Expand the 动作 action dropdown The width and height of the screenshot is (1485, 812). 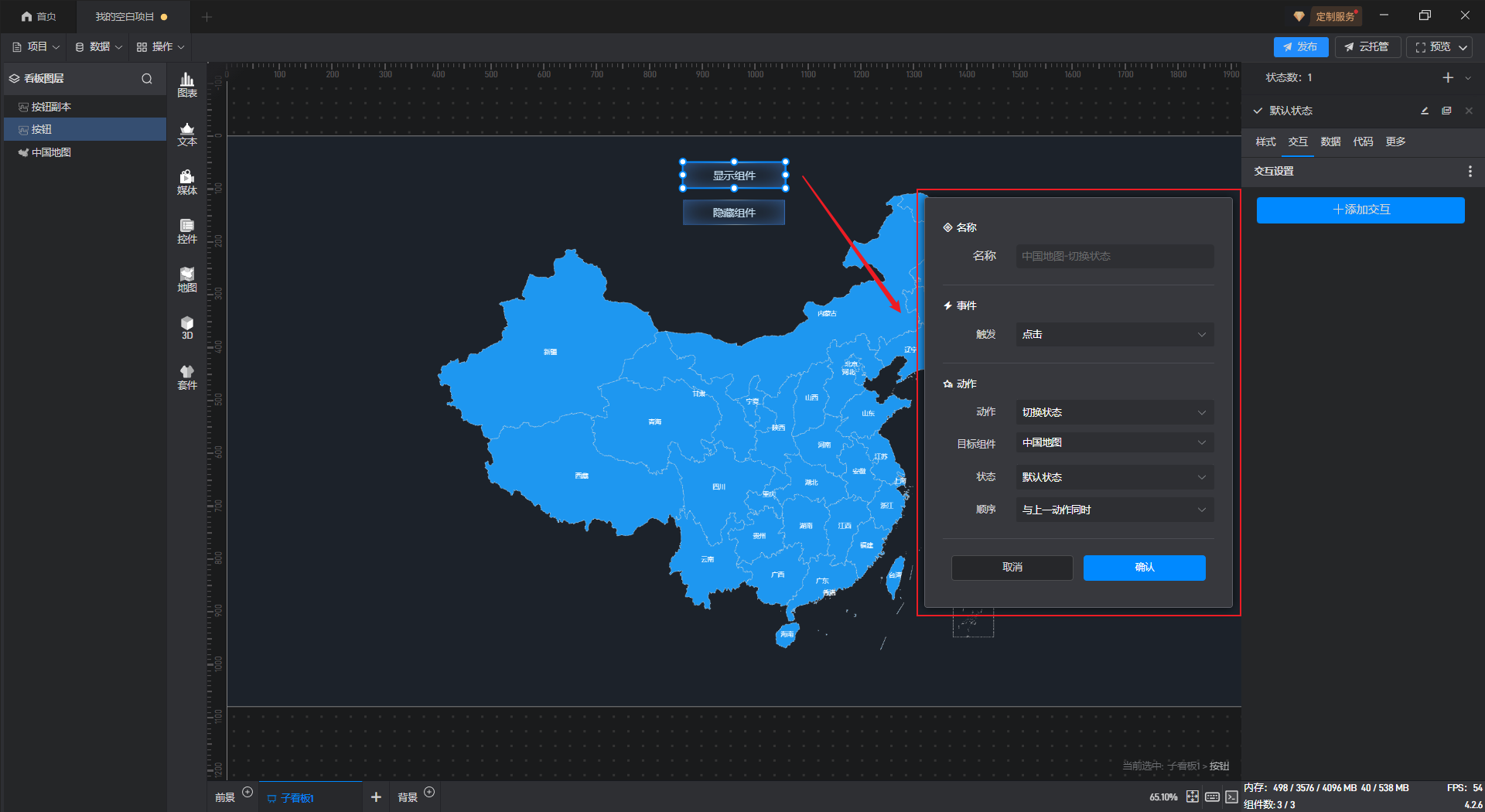[1114, 412]
